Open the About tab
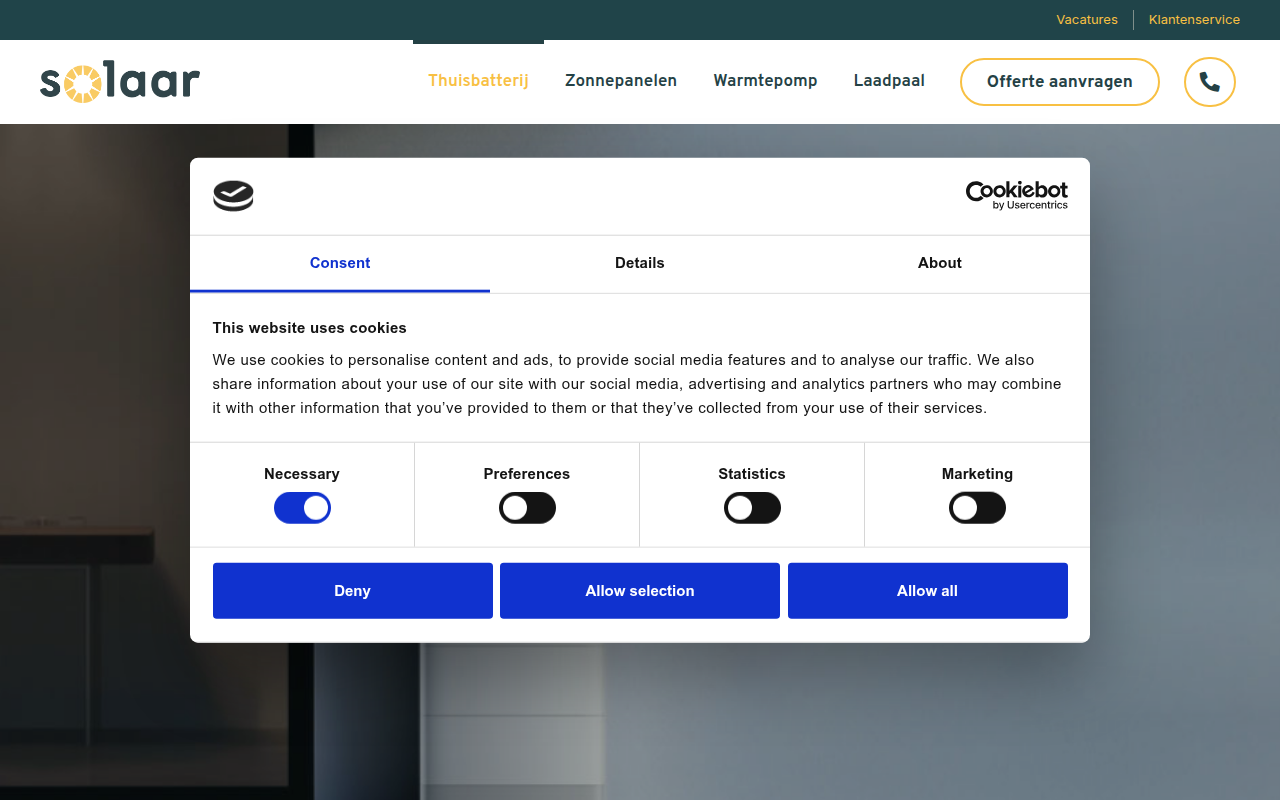This screenshot has height=800, width=1280. coord(940,263)
